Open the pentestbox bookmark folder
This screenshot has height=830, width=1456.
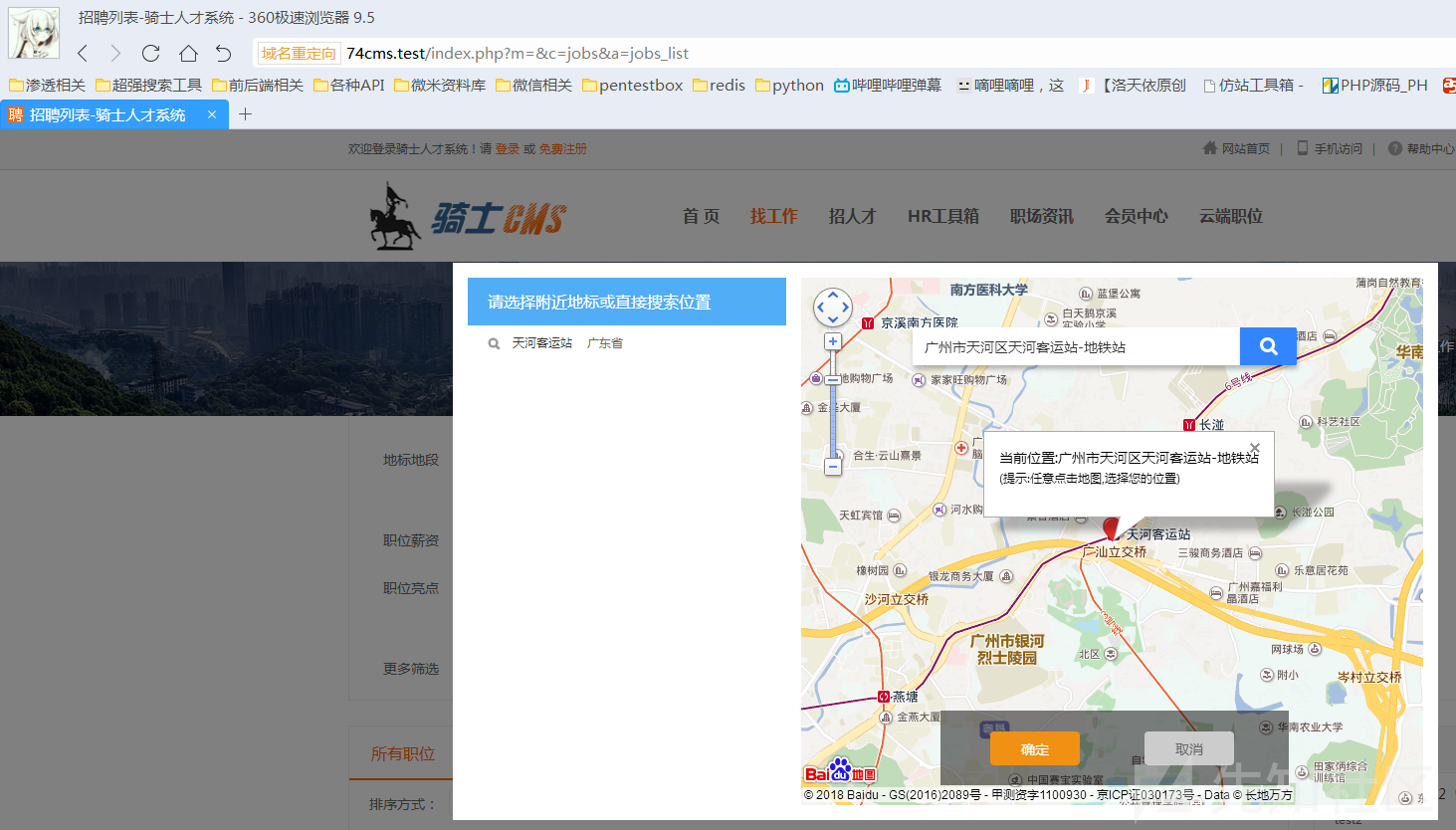(x=632, y=86)
